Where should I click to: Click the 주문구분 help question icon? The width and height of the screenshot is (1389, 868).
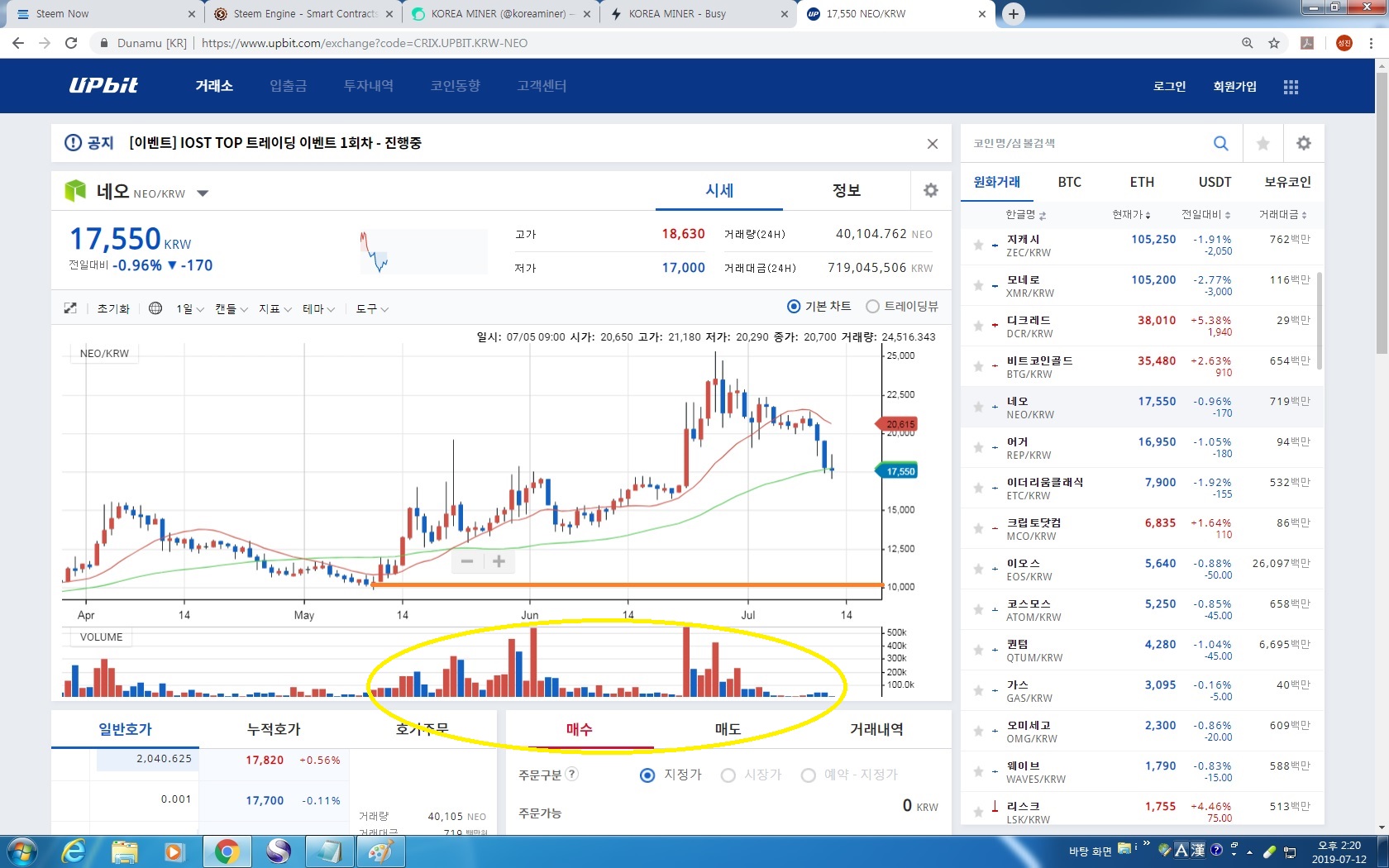(x=572, y=775)
